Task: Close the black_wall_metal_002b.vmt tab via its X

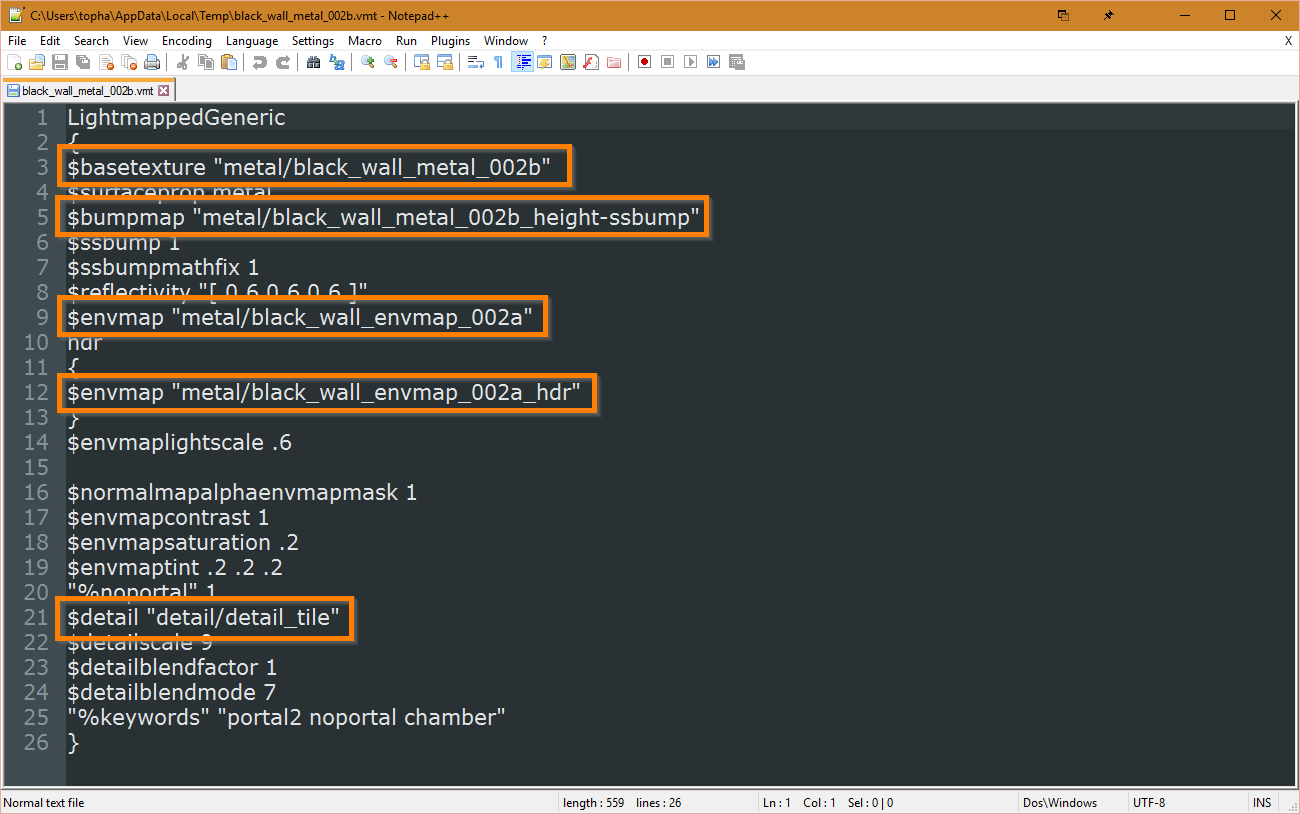Action: pos(164,90)
